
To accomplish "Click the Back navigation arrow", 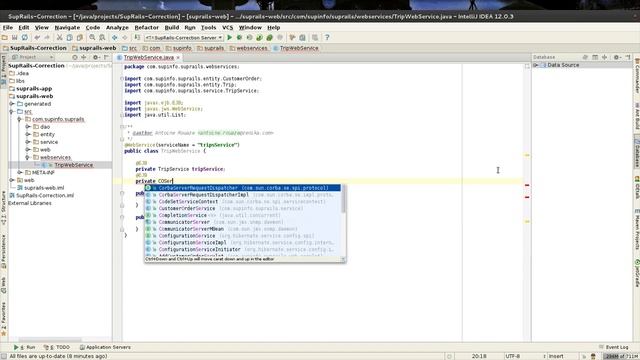I will (115, 38).
